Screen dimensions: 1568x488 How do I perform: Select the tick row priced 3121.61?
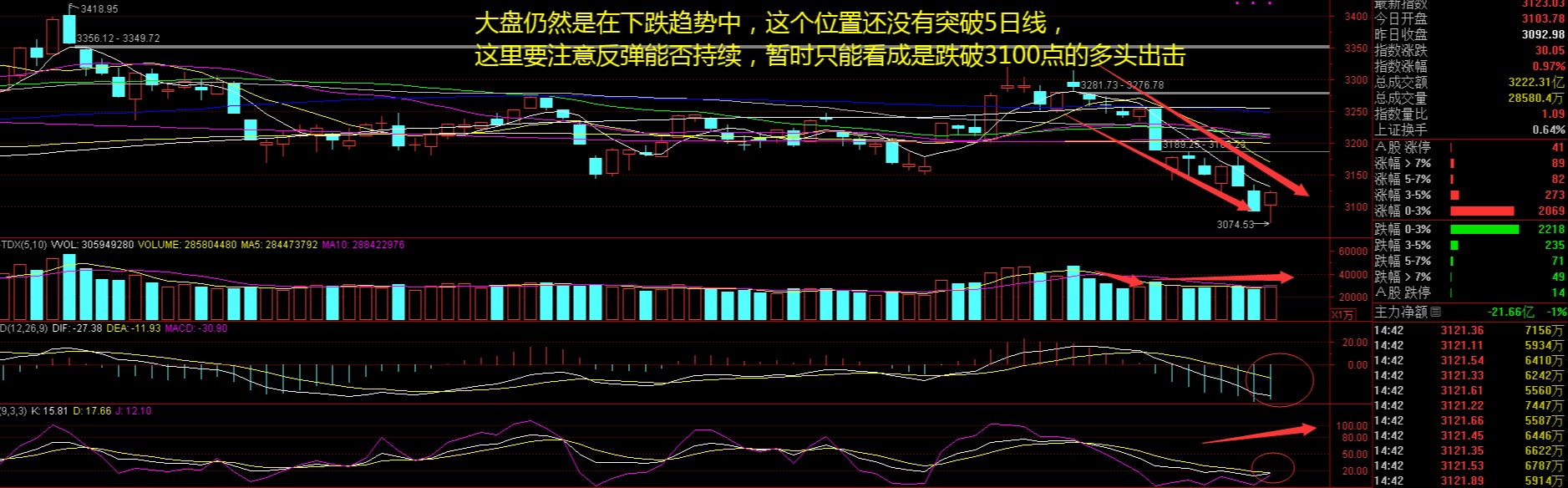1470,391
